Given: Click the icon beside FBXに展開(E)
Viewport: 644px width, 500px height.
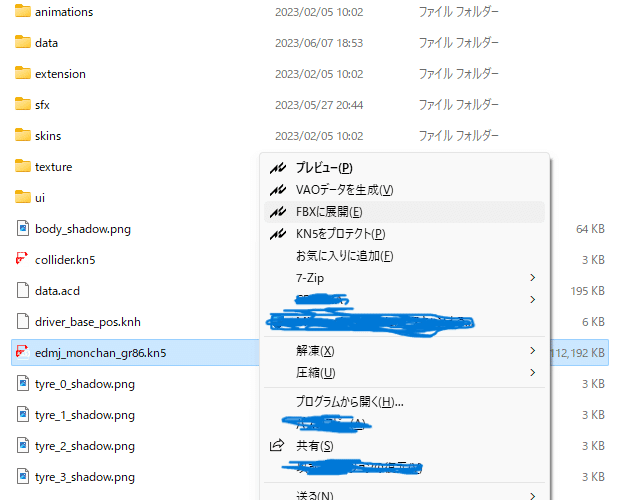Looking at the screenshot, I should (278, 212).
